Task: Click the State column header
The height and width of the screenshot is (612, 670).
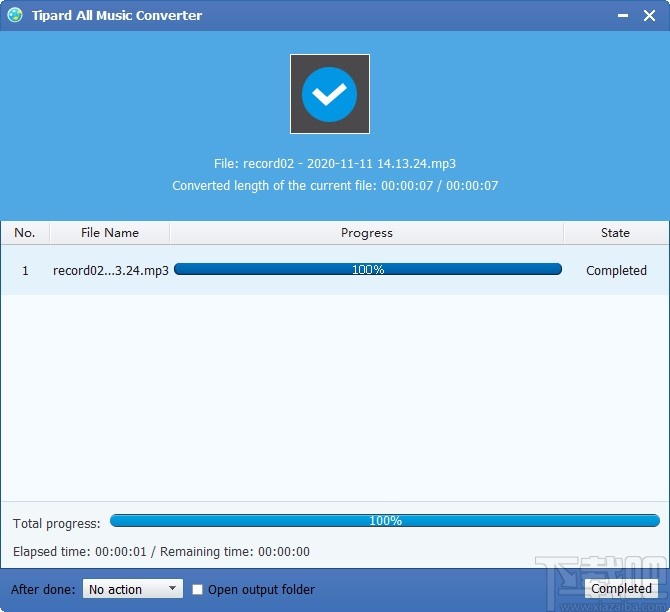Action: click(x=615, y=233)
